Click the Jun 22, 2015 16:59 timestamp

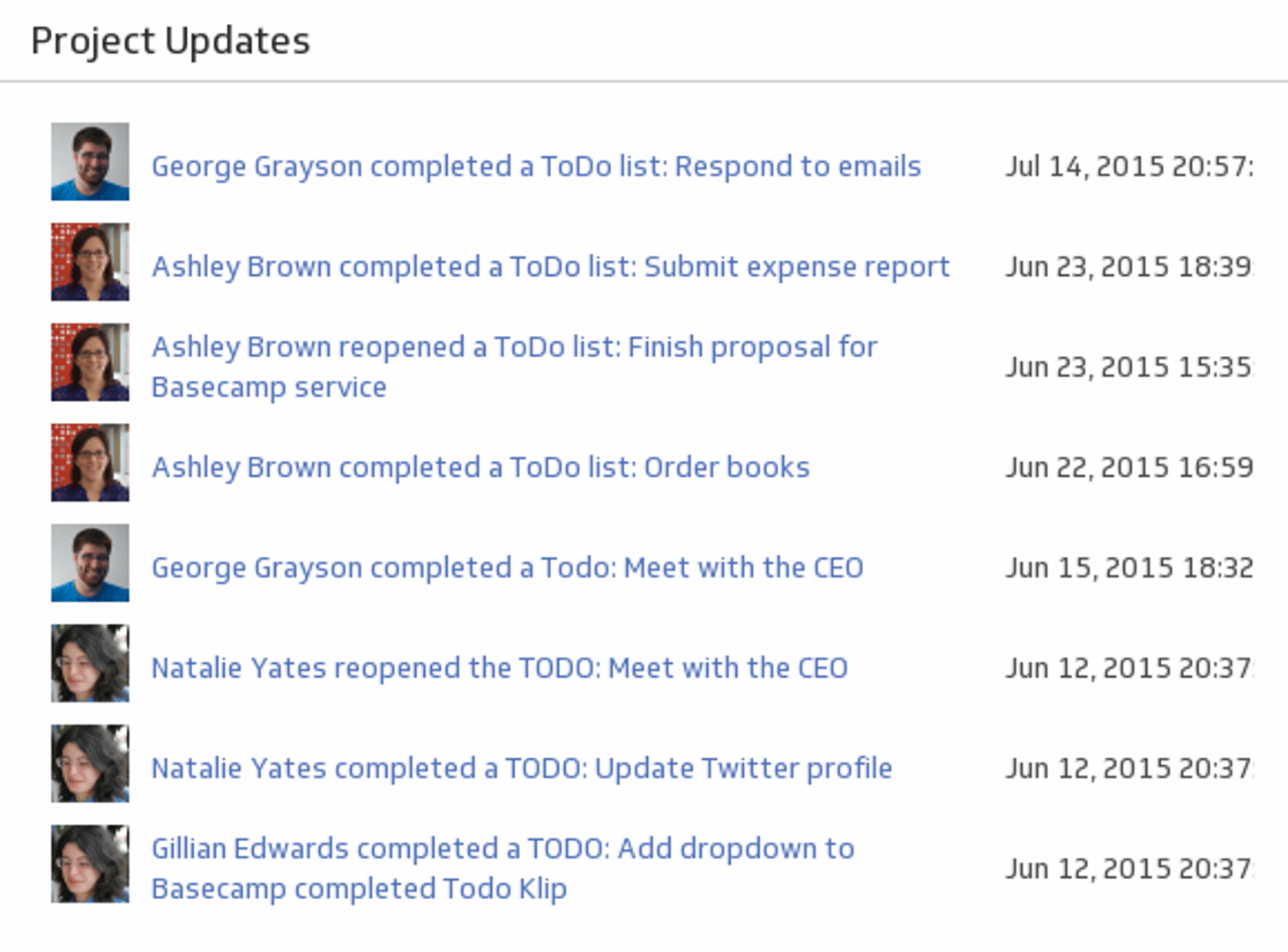tap(1128, 467)
